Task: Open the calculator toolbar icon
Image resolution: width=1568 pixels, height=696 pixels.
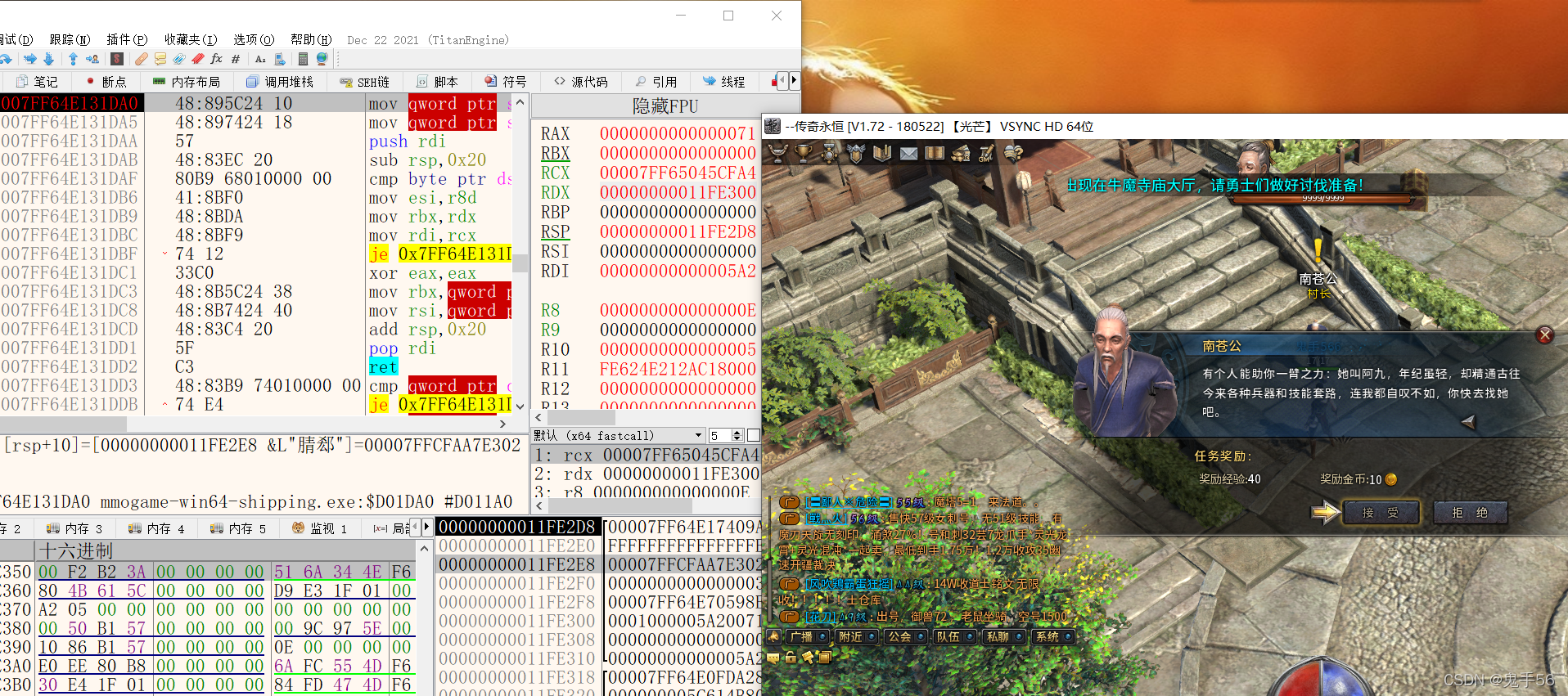Action: pyautogui.click(x=303, y=59)
